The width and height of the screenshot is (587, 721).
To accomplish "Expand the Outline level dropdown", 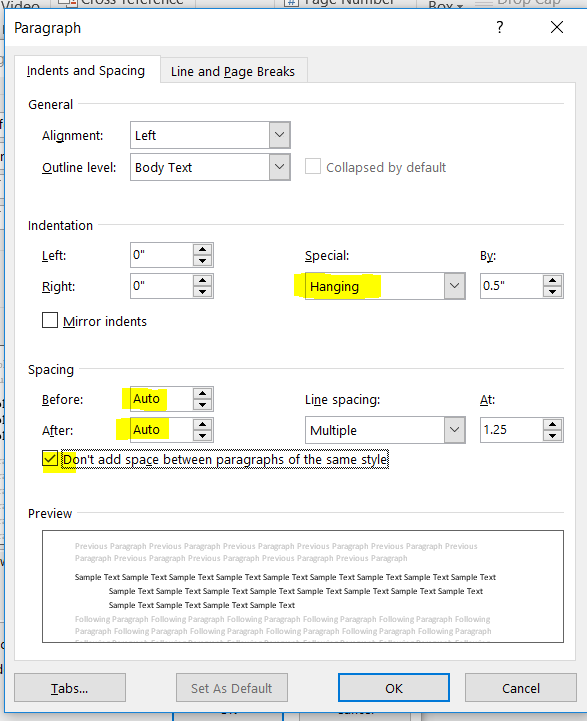I will click(279, 167).
